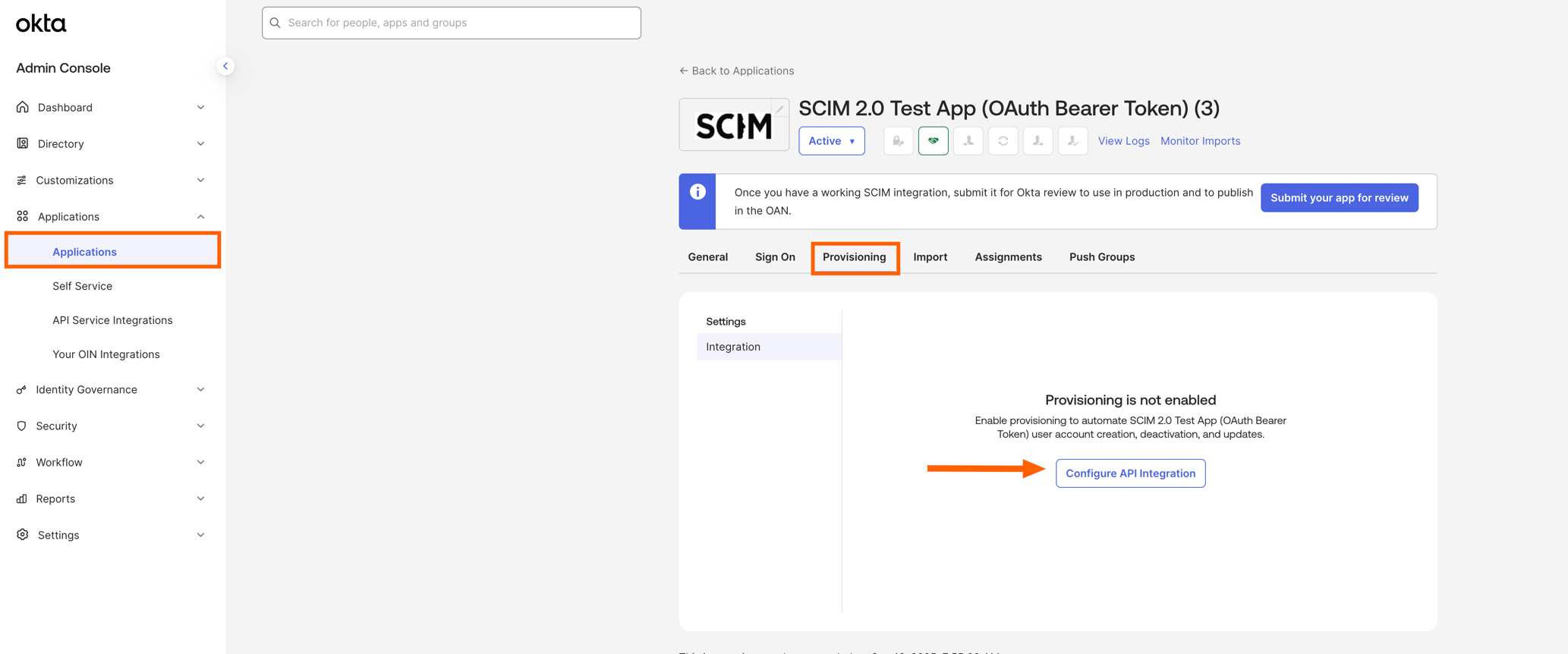
Task: Open Self Service in sidebar
Action: (x=82, y=286)
